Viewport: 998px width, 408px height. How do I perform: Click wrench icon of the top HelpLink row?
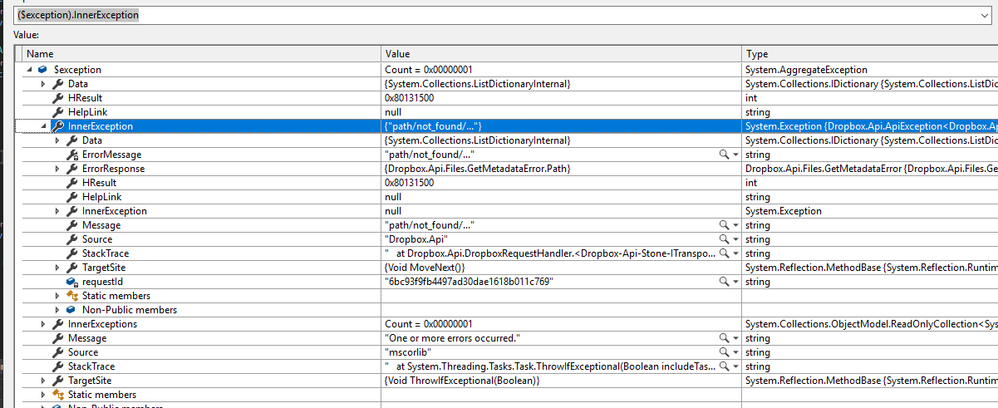(57, 112)
